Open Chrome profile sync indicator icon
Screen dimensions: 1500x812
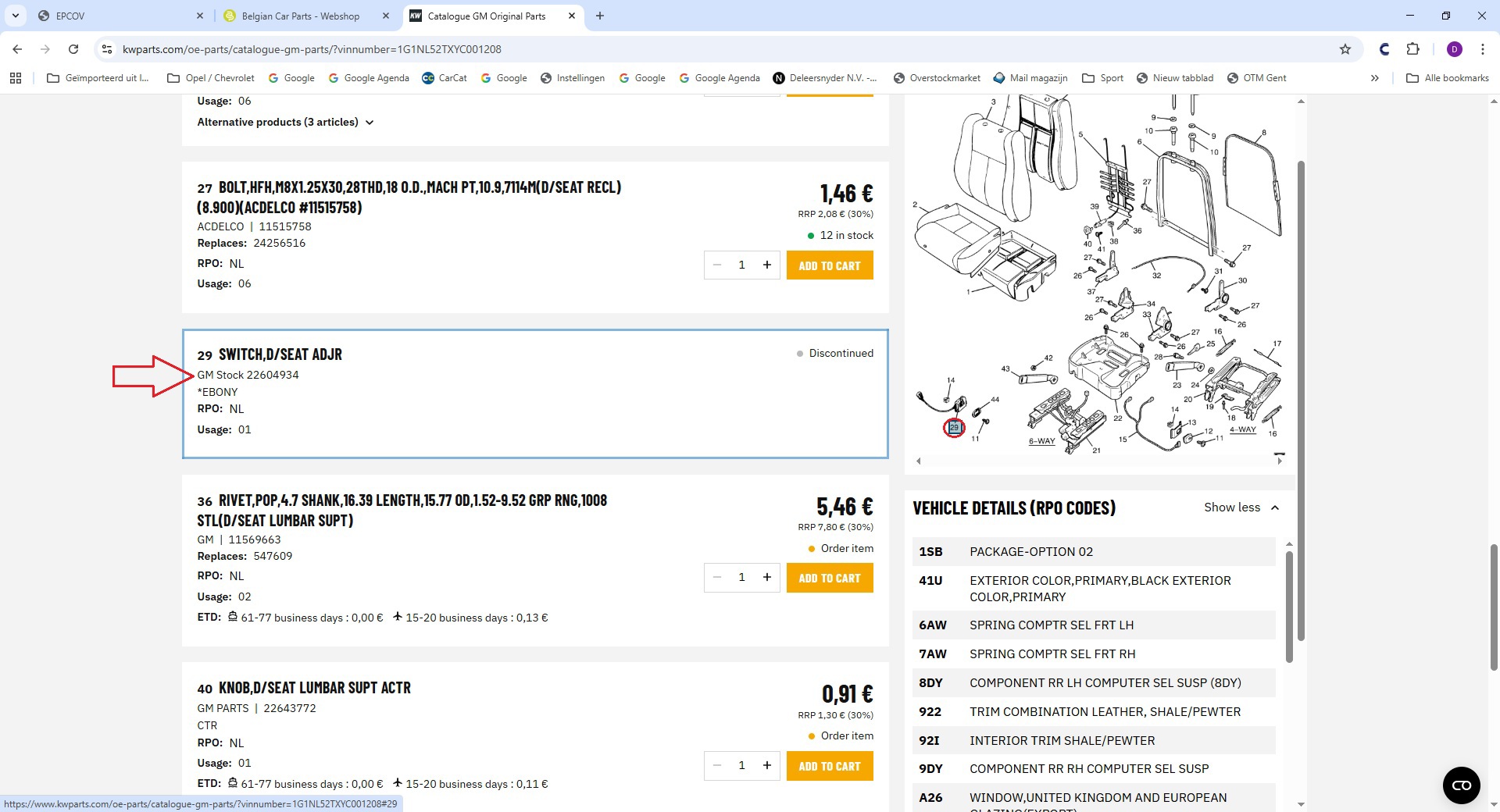[x=1384, y=49]
